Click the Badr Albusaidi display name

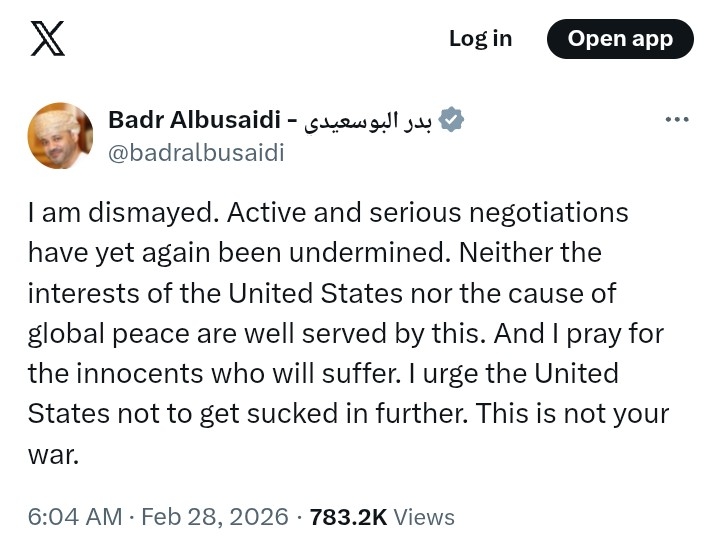coord(193,121)
